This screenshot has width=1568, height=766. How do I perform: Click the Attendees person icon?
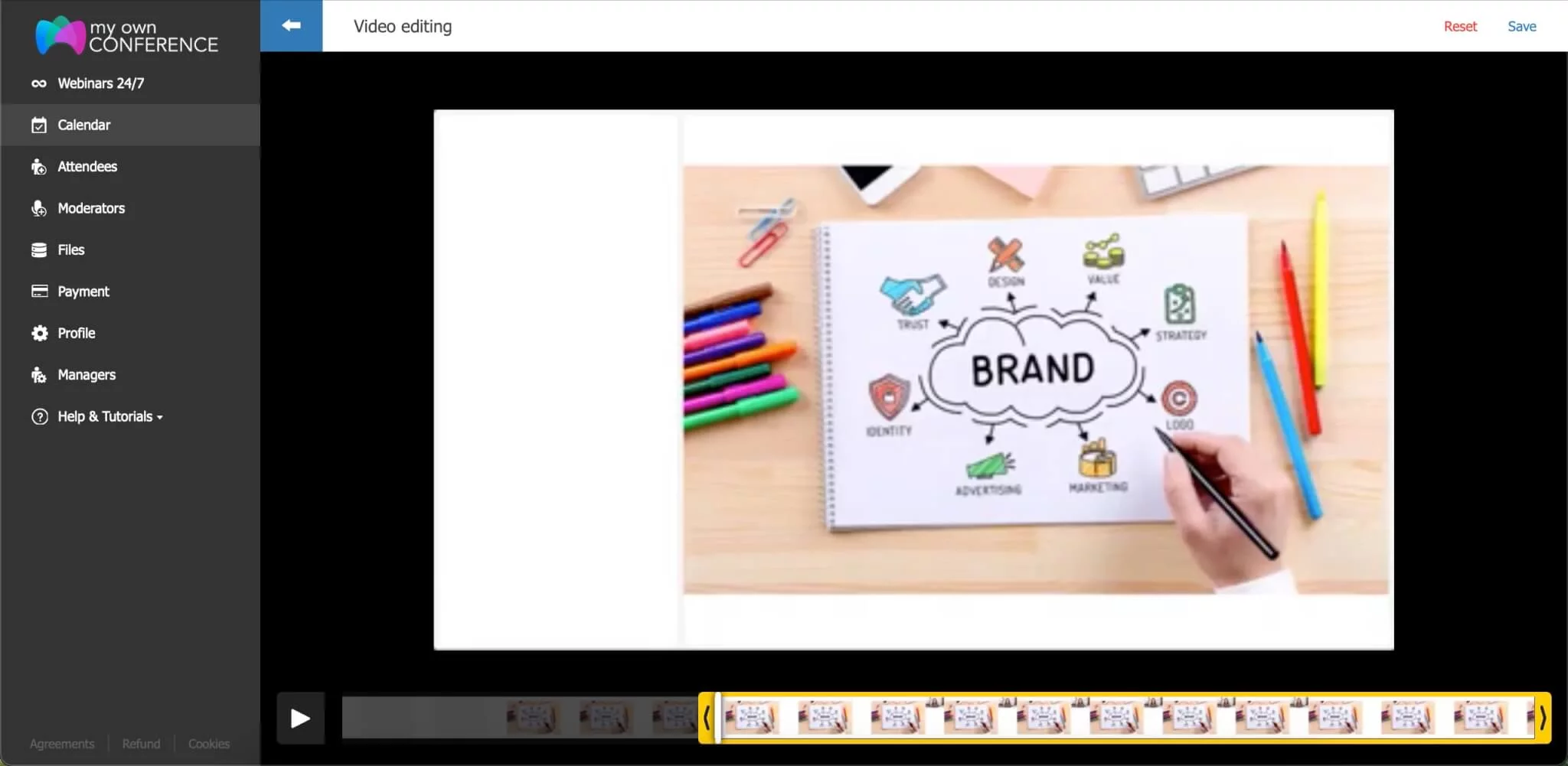(x=38, y=166)
